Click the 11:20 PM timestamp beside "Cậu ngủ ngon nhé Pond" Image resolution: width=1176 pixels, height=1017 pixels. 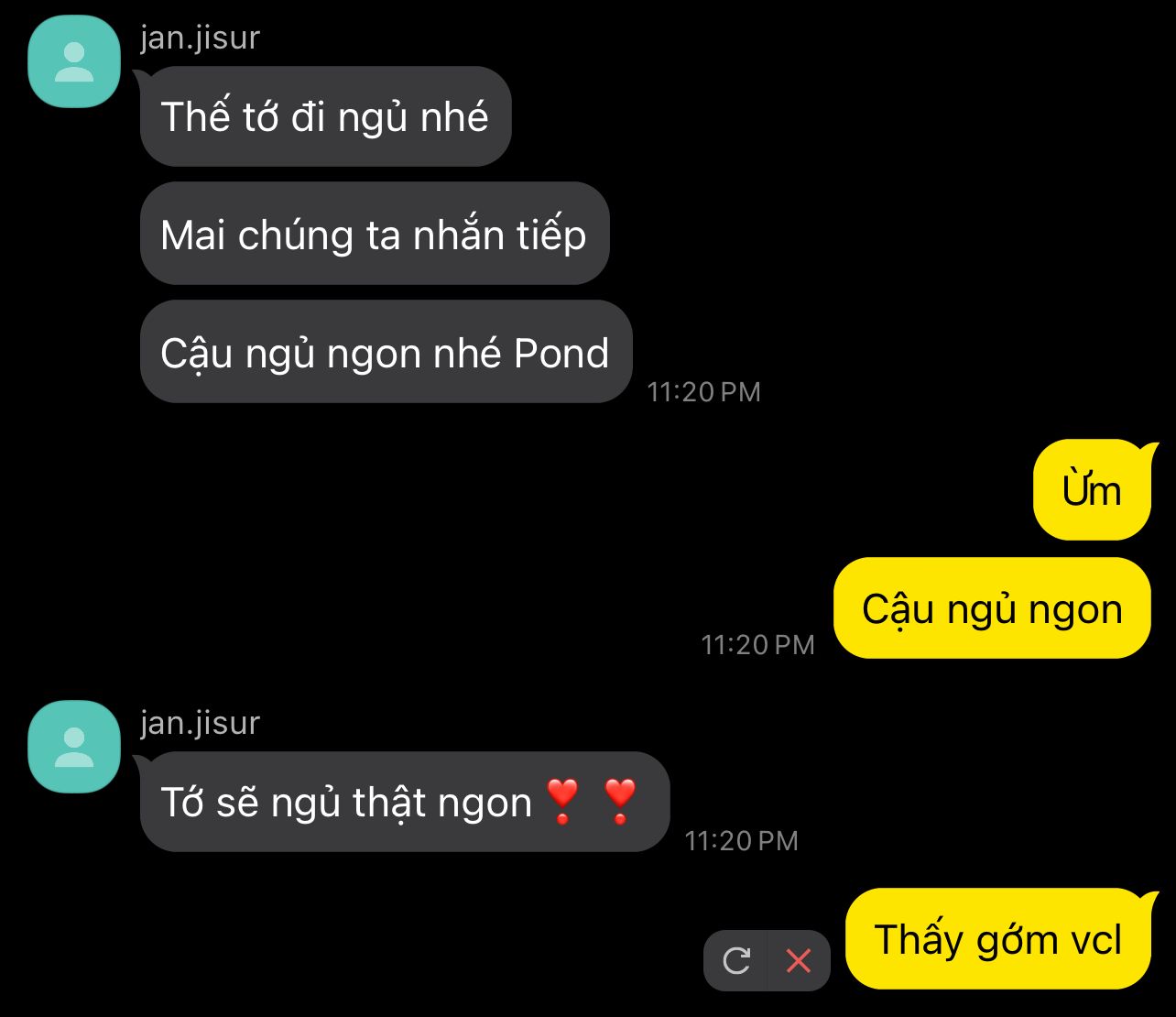[x=703, y=392]
